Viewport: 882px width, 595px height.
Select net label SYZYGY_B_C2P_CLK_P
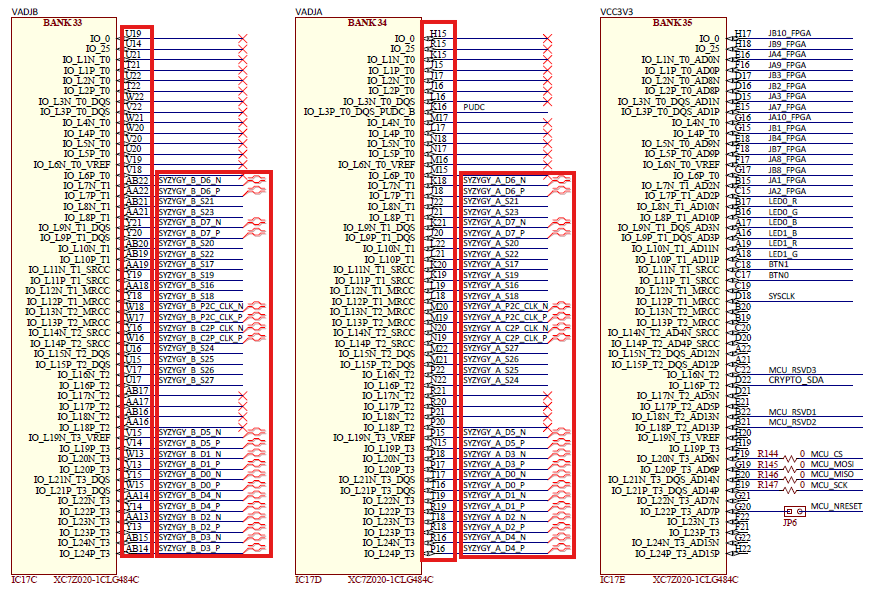point(201,338)
